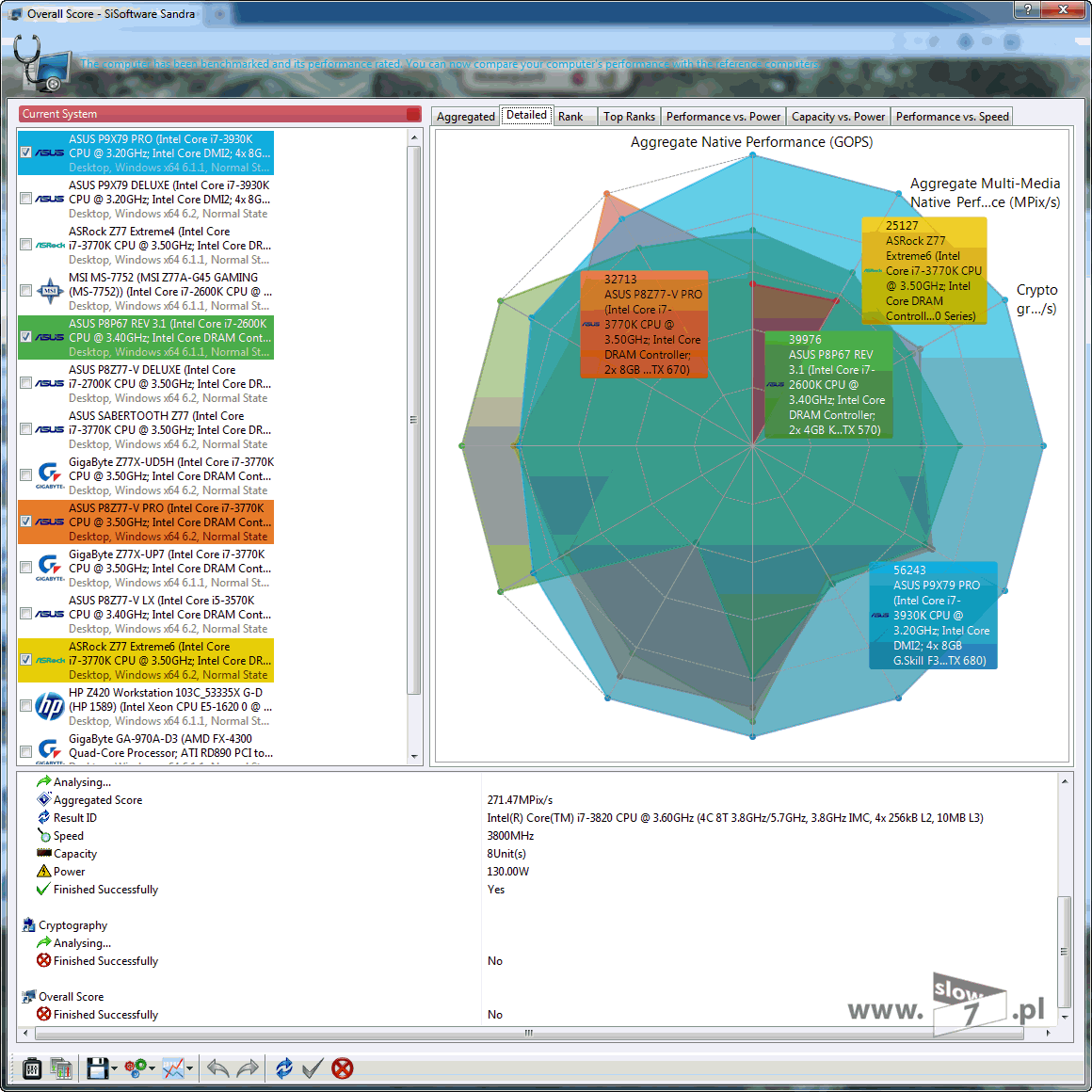Click the results pane vertical scrollbar thumb
Screen dimensions: 1092x1092
point(1065,951)
